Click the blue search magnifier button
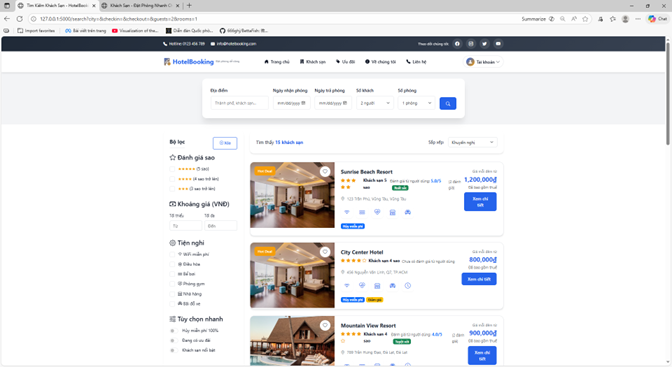The width and height of the screenshot is (672, 367). [x=448, y=103]
